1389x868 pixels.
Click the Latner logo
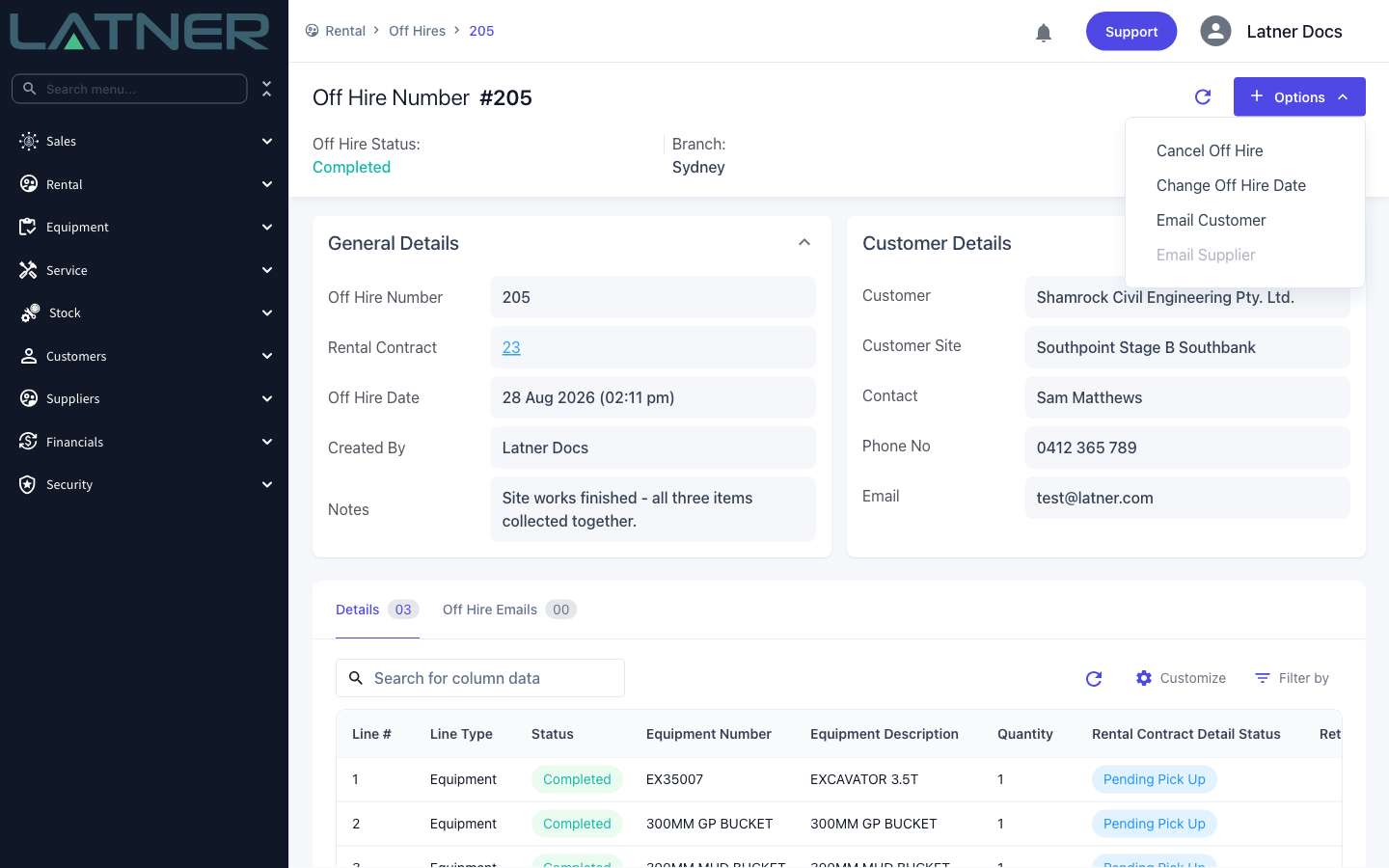[x=140, y=32]
